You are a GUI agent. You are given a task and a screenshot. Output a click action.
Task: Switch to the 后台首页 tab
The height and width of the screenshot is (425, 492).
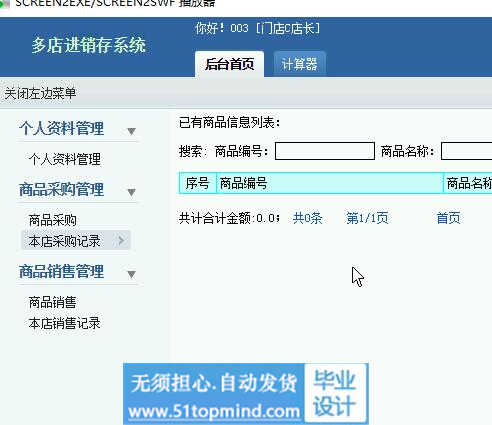point(229,64)
